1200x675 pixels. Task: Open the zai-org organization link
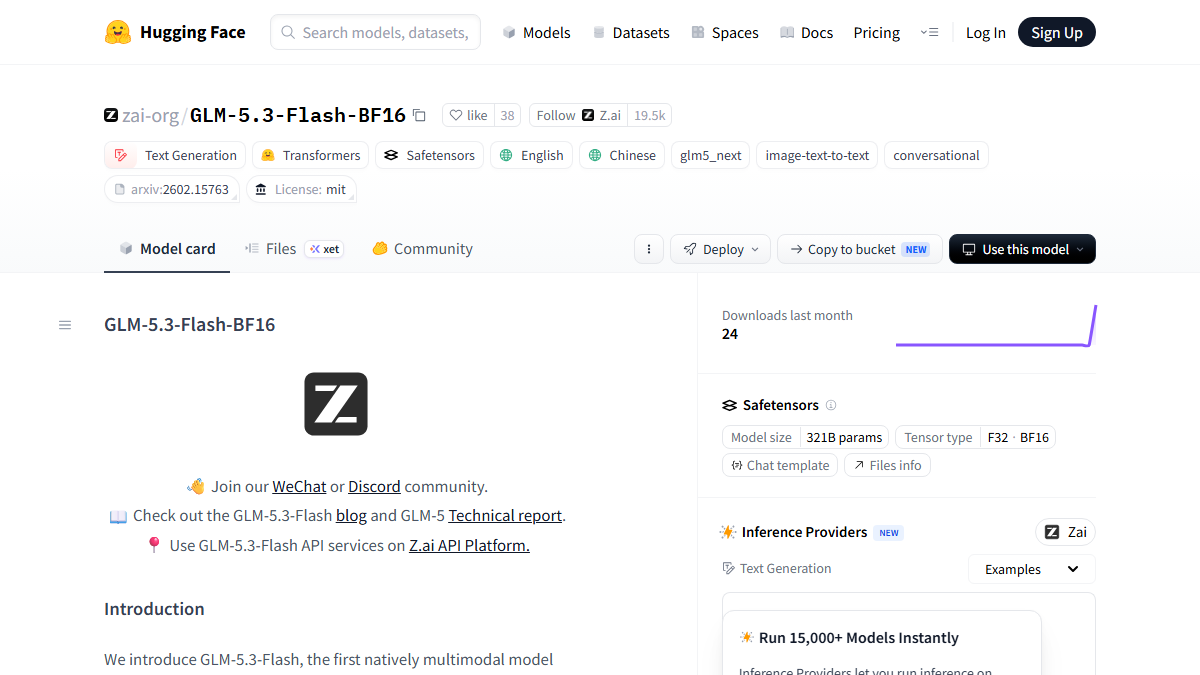click(150, 115)
